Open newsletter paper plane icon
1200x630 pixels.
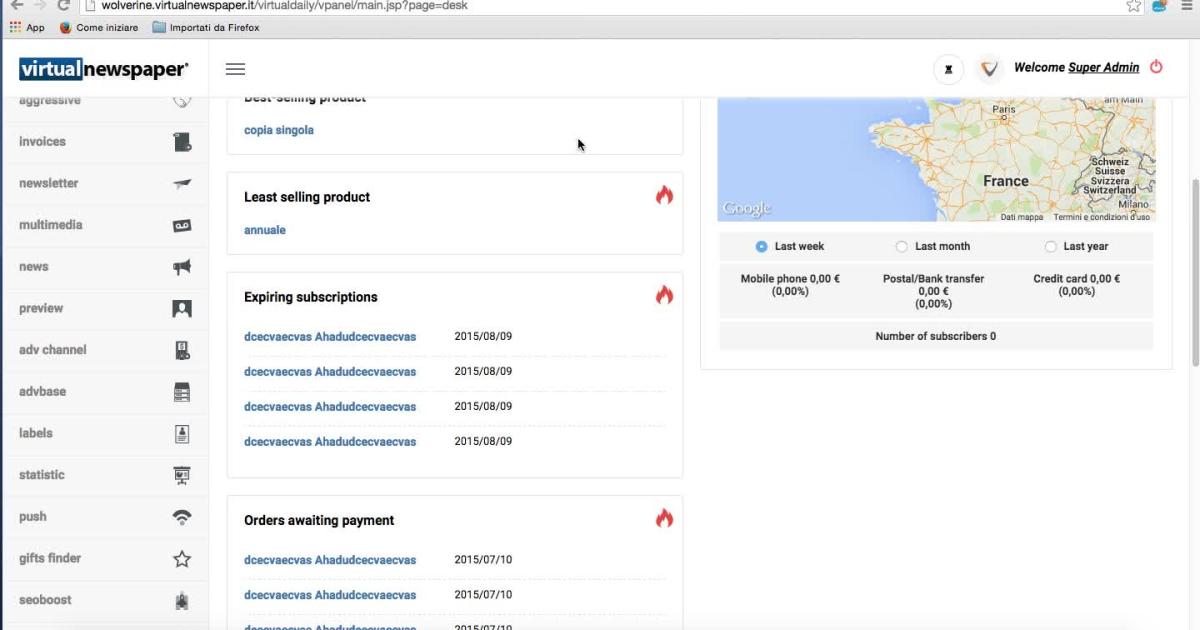point(181,184)
